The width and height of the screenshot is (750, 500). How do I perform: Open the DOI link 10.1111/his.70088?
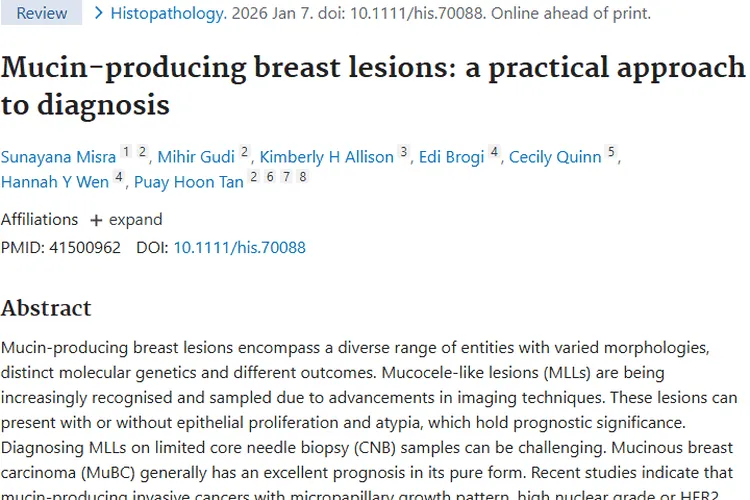coord(239,247)
